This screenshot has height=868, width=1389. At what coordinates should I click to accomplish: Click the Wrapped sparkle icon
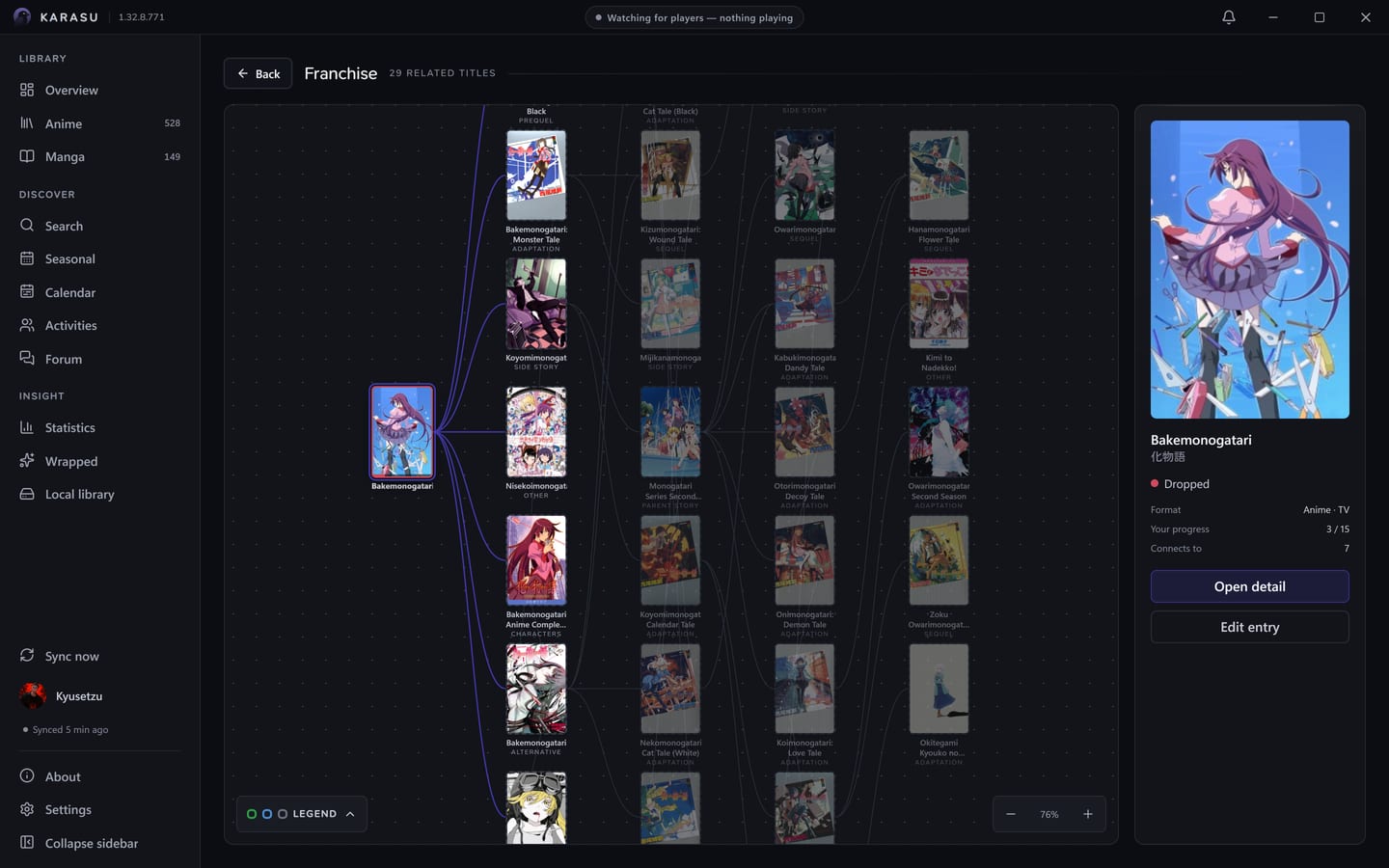tap(27, 461)
